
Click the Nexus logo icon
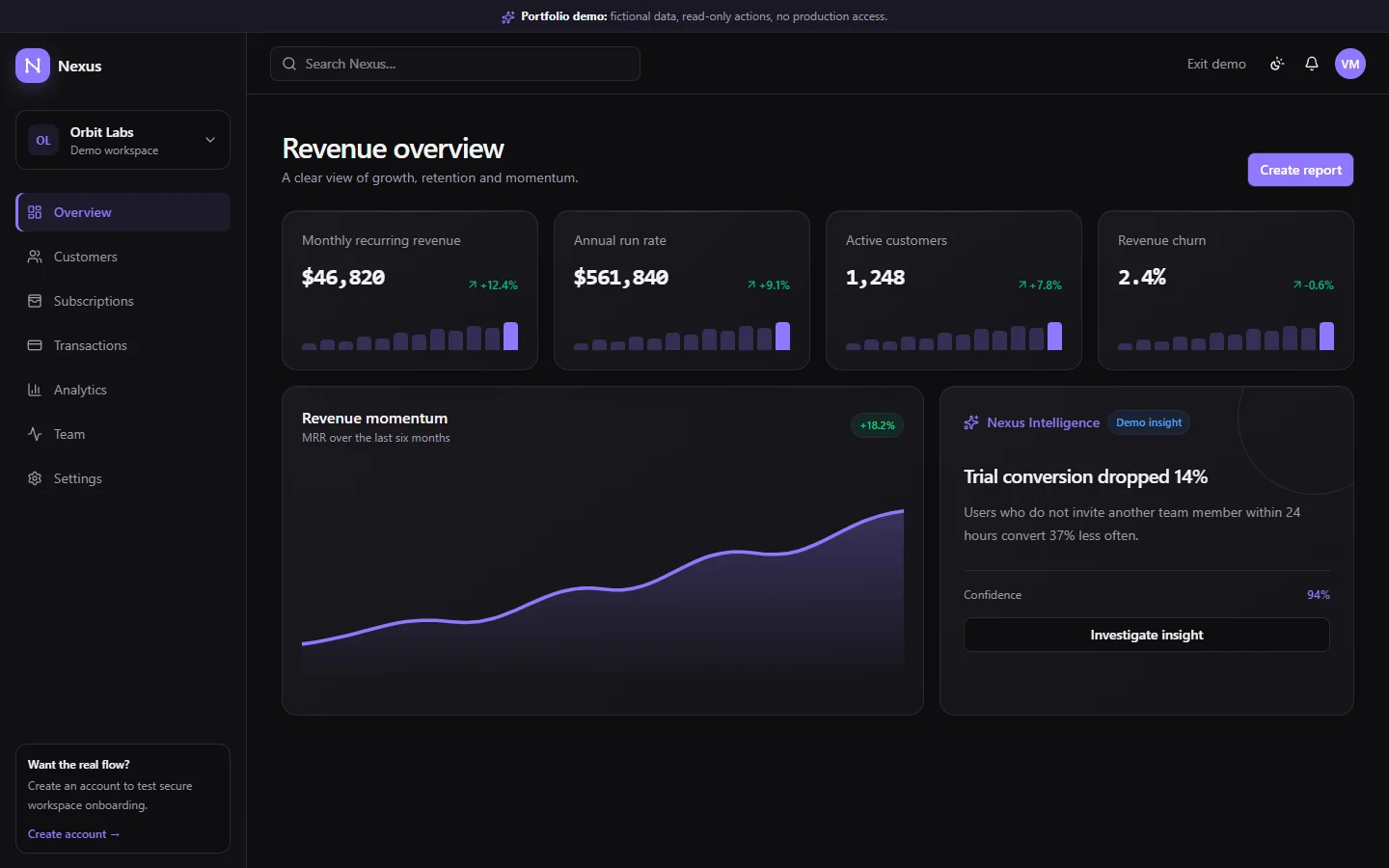click(x=33, y=66)
